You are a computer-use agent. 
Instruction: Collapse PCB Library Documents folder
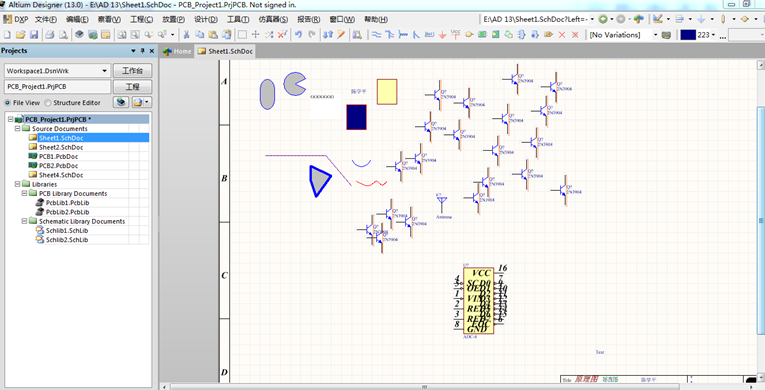(24, 193)
